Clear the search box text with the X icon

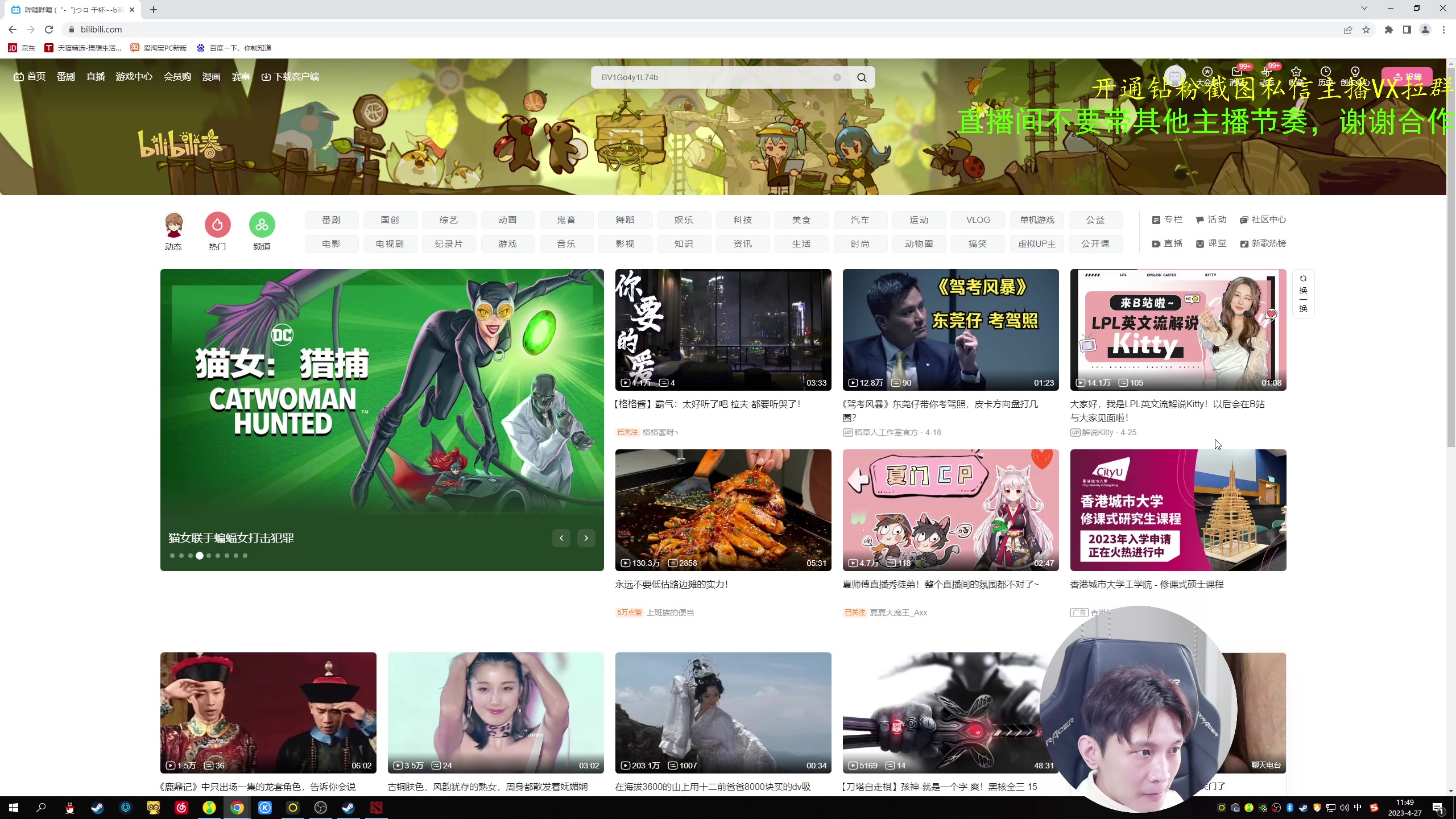pyautogui.click(x=837, y=77)
